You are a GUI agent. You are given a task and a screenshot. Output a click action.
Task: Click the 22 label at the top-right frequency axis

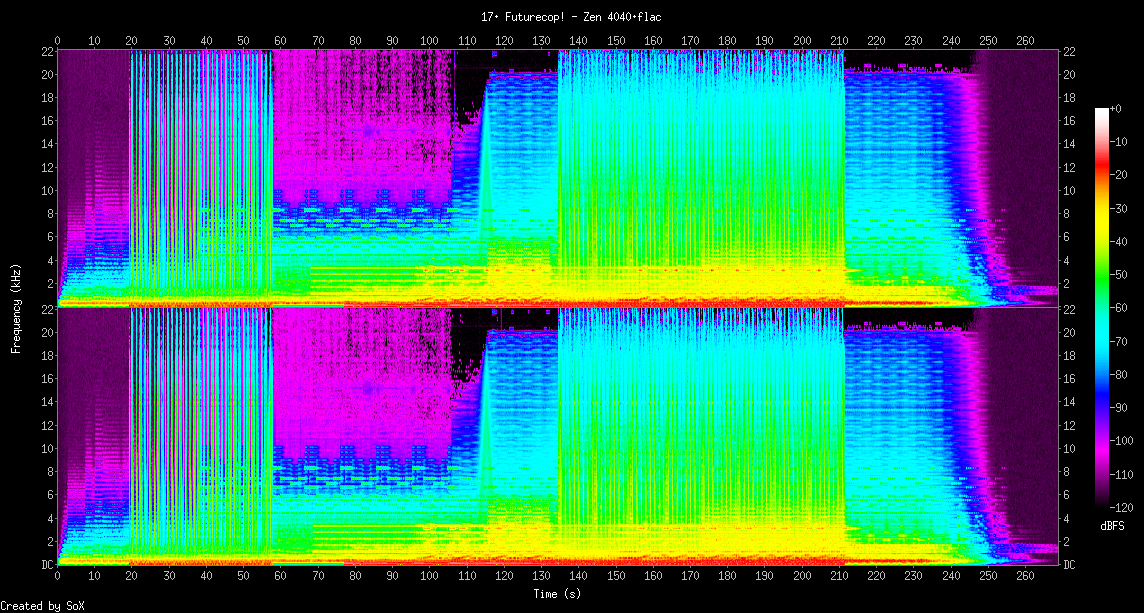[x=1069, y=51]
